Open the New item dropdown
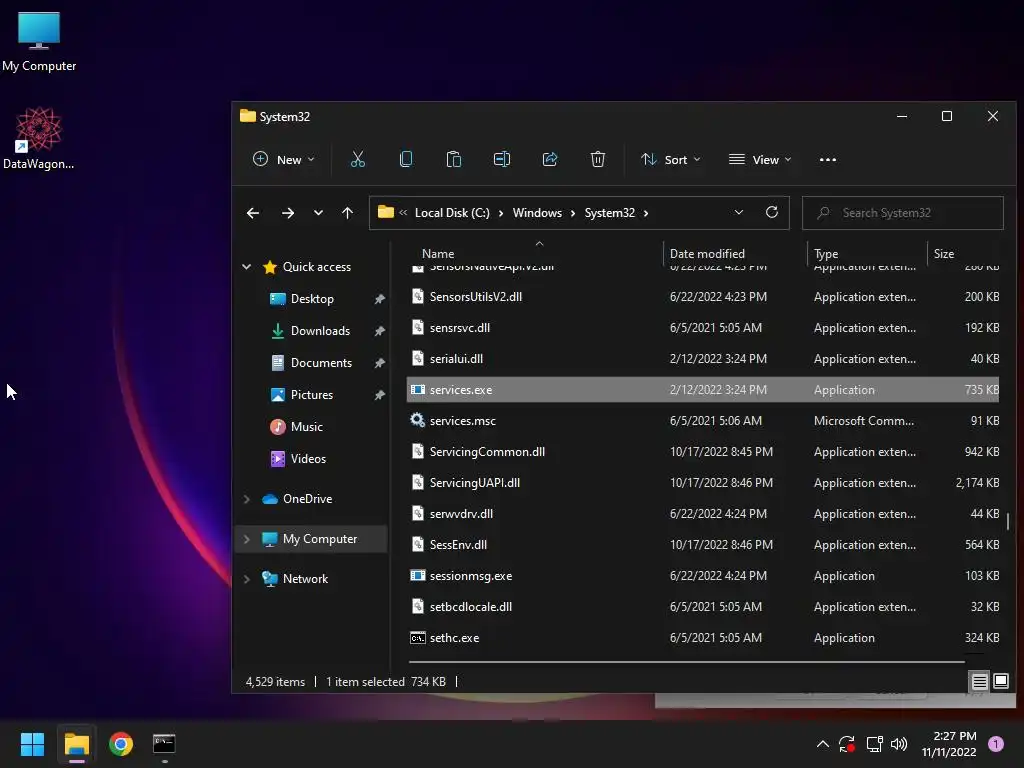 point(284,159)
